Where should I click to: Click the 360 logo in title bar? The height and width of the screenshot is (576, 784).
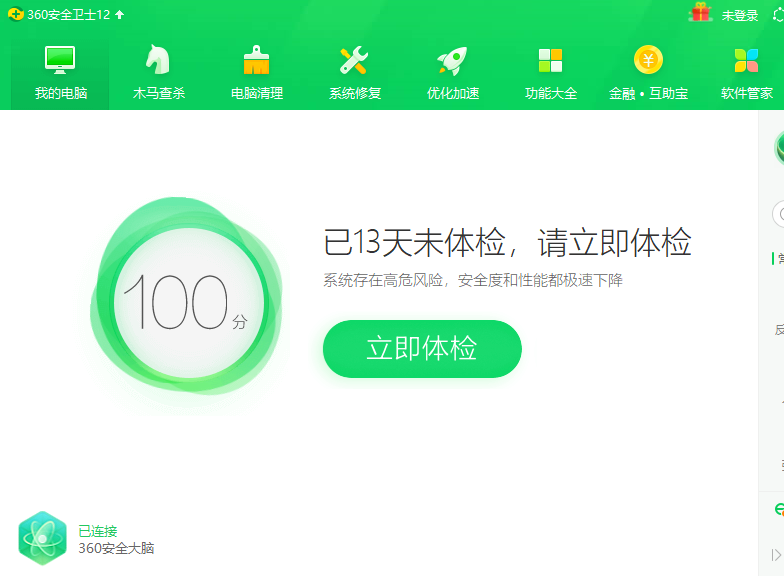pos(15,14)
